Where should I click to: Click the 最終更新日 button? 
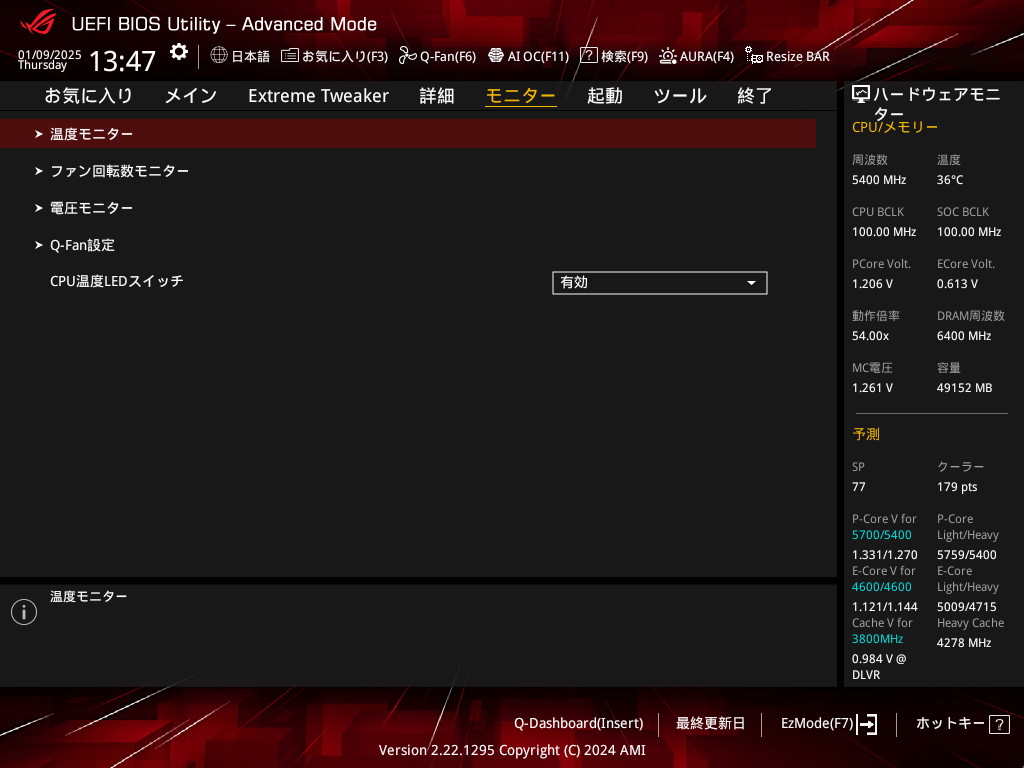pyautogui.click(x=710, y=723)
